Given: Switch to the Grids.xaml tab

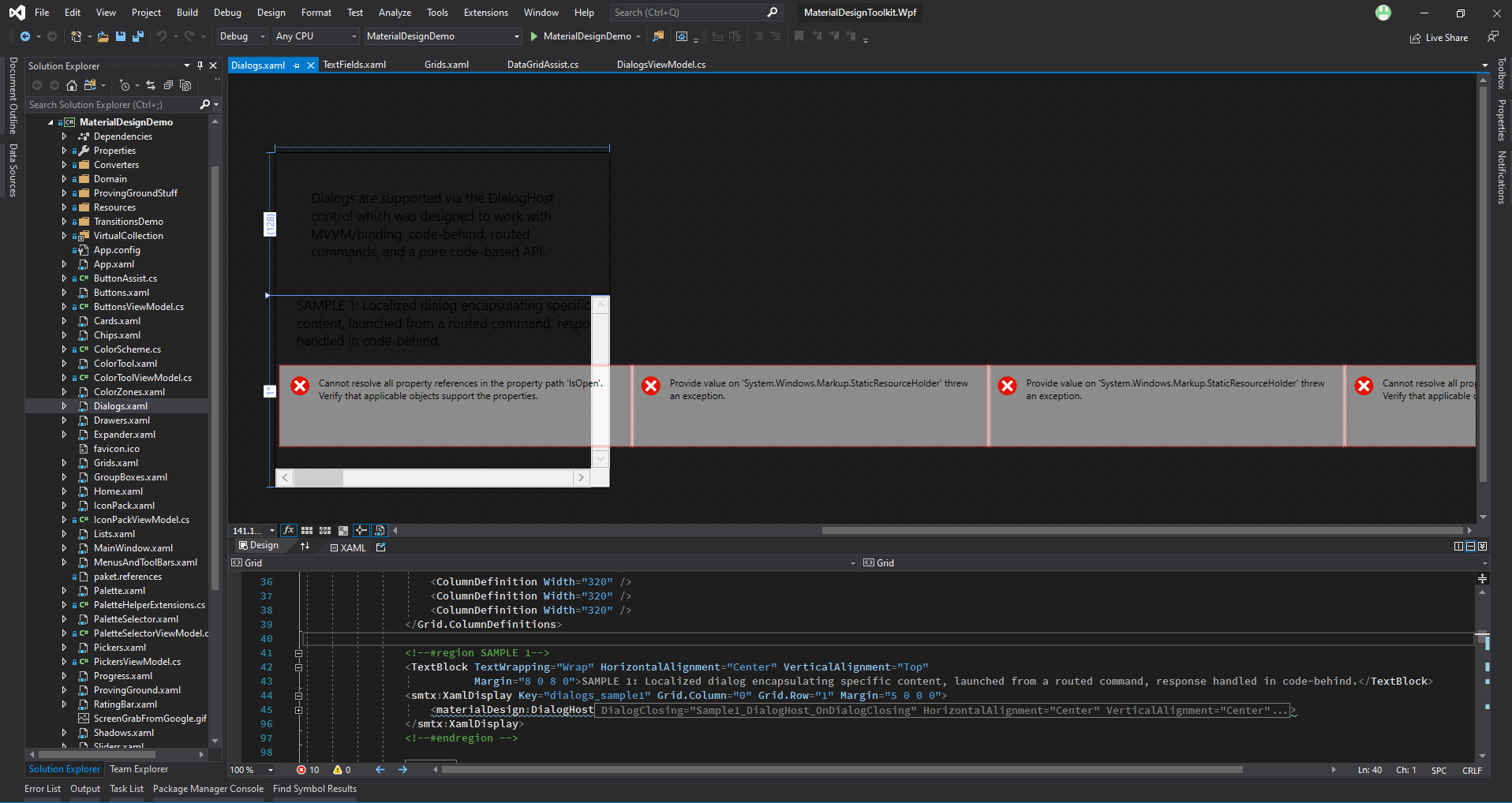Looking at the screenshot, I should click(447, 65).
